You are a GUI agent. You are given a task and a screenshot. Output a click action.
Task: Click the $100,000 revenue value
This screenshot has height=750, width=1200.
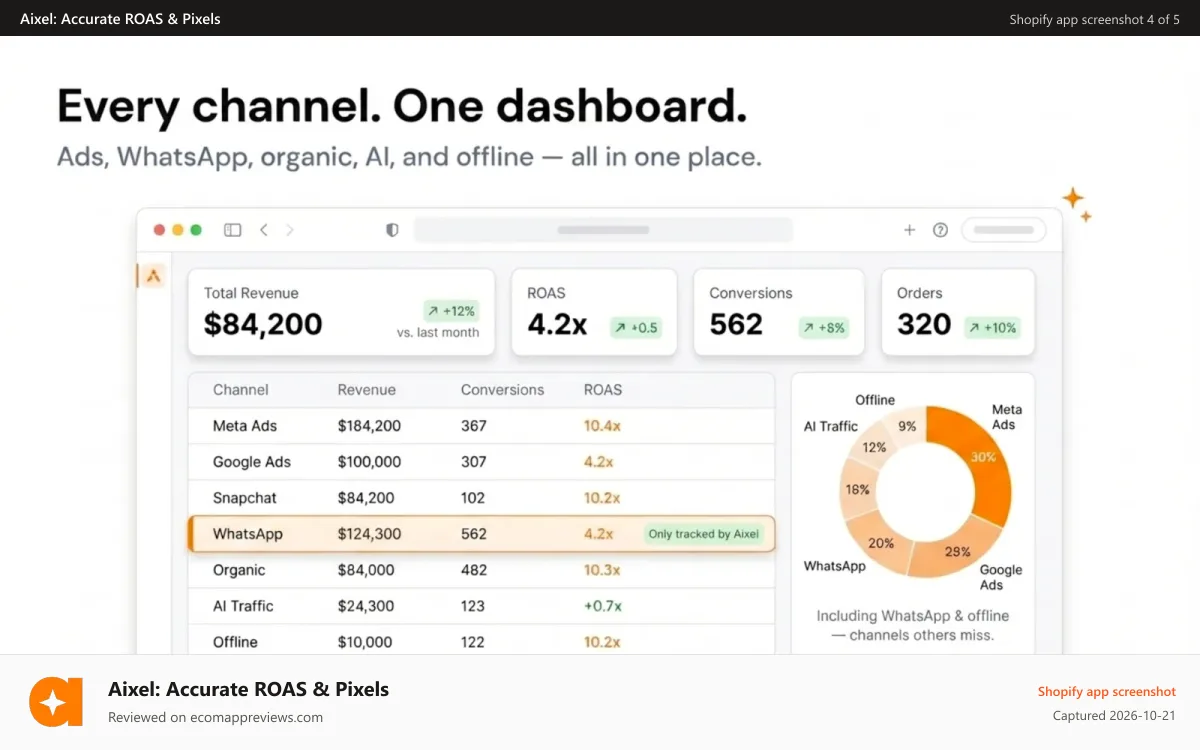pyautogui.click(x=369, y=462)
